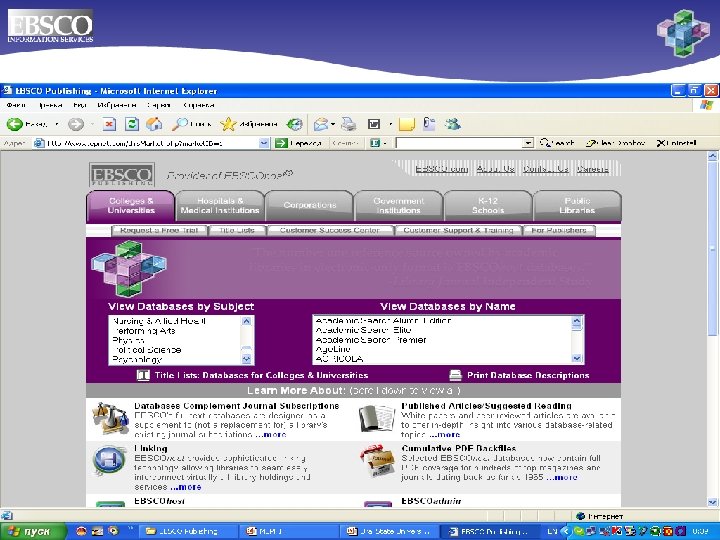Refresh the page with green arrows icon
Viewport: 720px width, 540px height.
coord(132,124)
